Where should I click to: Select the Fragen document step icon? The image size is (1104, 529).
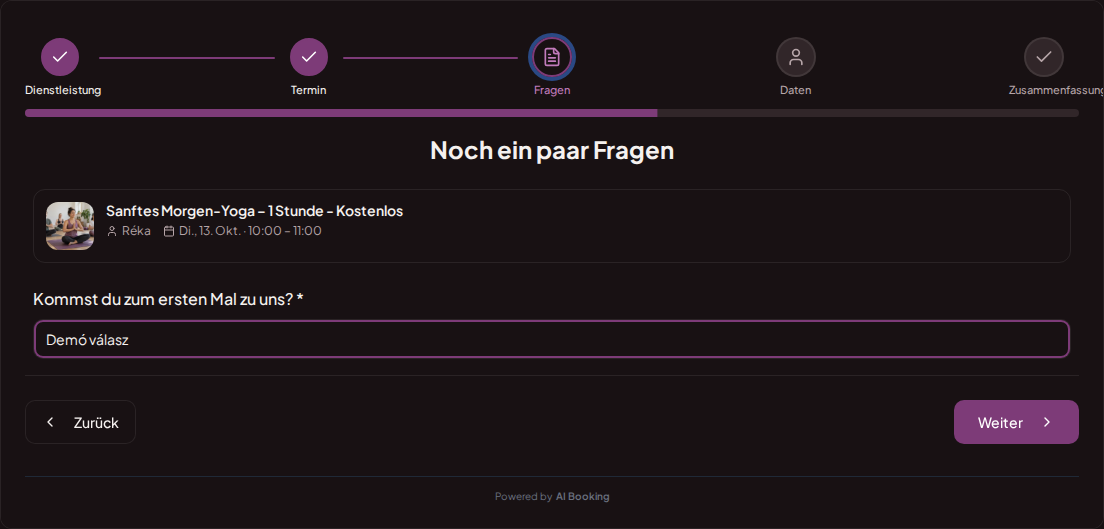(x=552, y=57)
